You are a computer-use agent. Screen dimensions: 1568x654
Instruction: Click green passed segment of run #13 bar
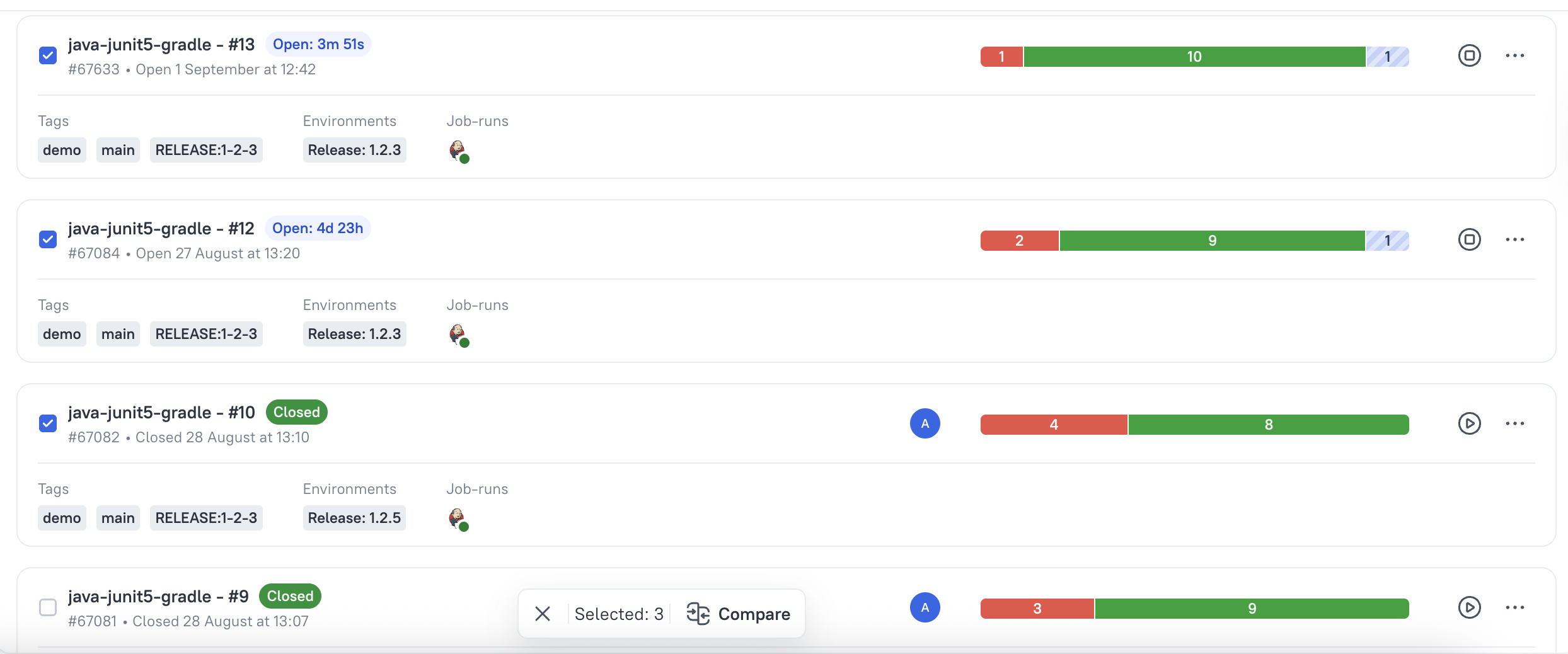pyautogui.click(x=1194, y=56)
